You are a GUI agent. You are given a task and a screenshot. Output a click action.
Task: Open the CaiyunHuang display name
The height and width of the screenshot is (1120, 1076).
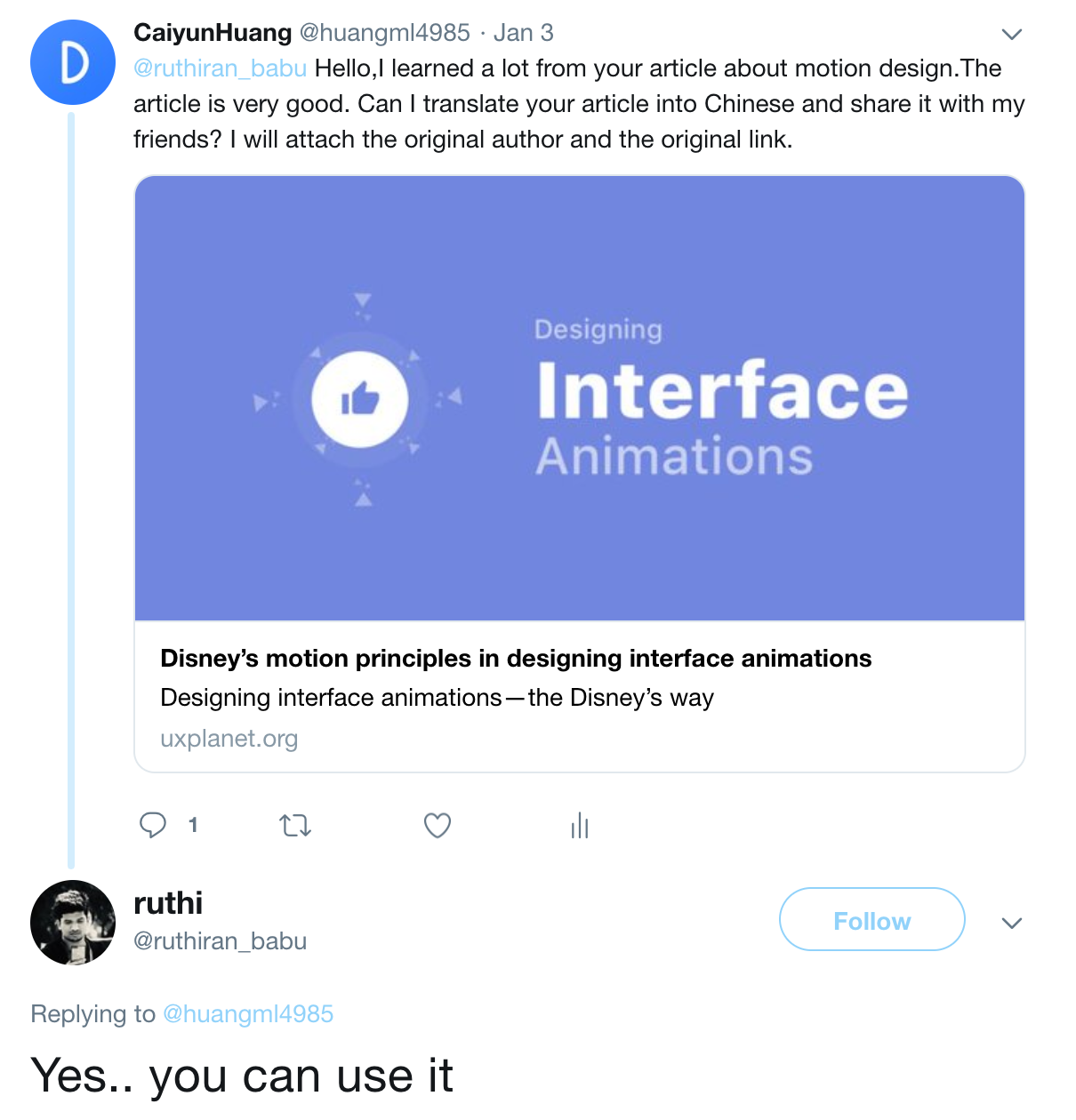(x=213, y=33)
